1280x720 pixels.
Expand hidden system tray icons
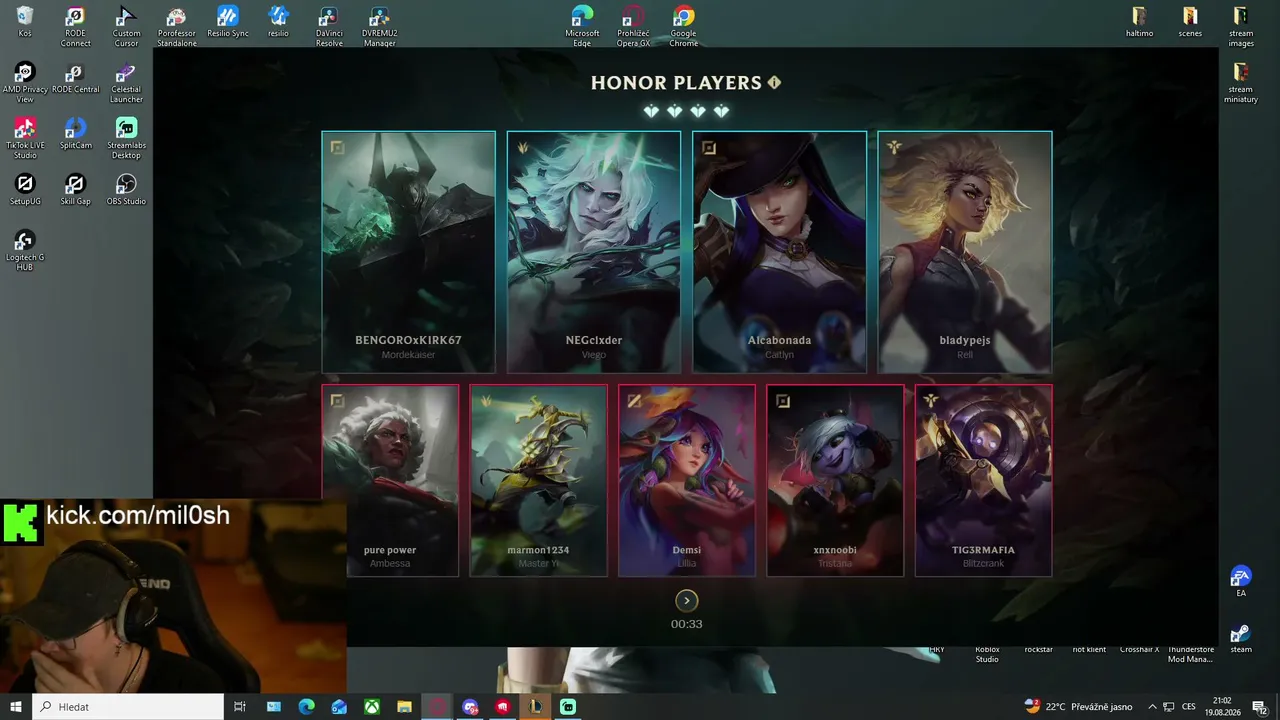pyautogui.click(x=1152, y=707)
